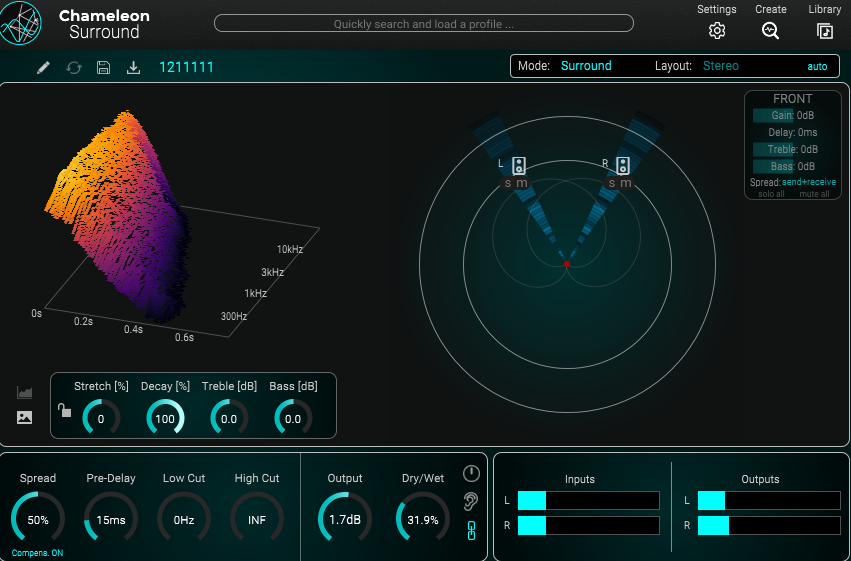Click the FRONT Gain 0dB slider

click(793, 116)
